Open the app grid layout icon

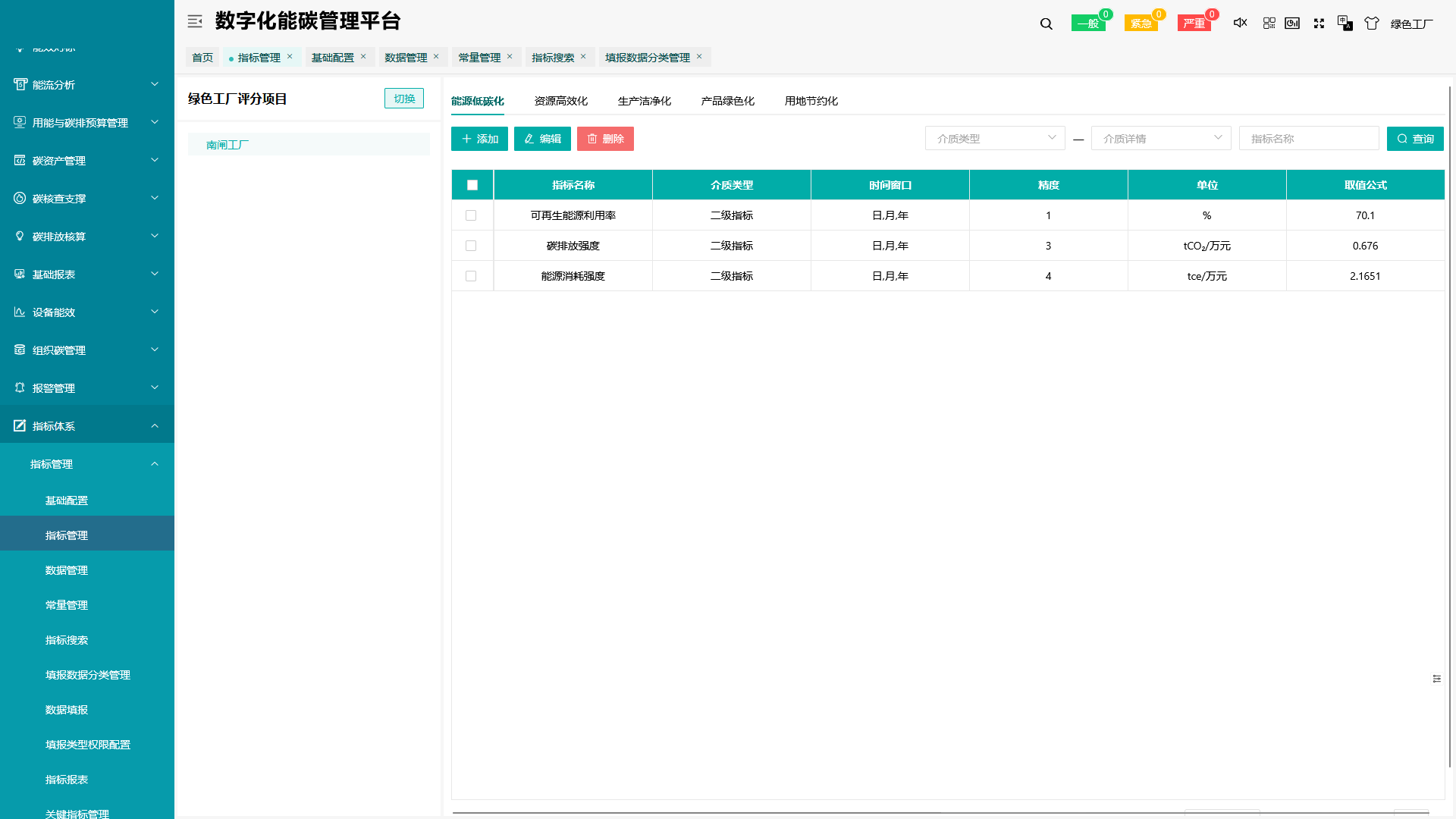(x=1269, y=24)
